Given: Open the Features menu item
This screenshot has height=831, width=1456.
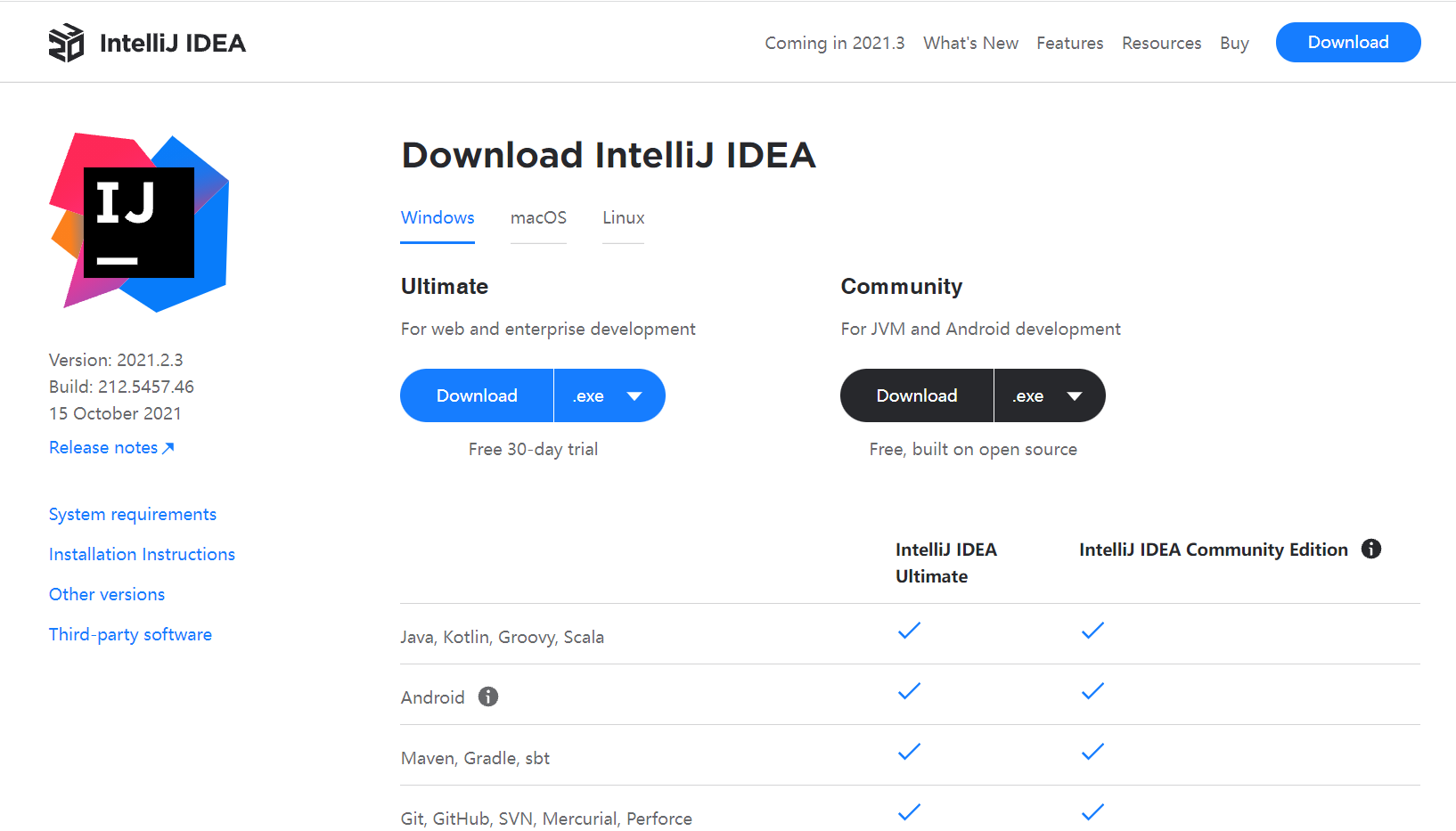Looking at the screenshot, I should [1070, 43].
